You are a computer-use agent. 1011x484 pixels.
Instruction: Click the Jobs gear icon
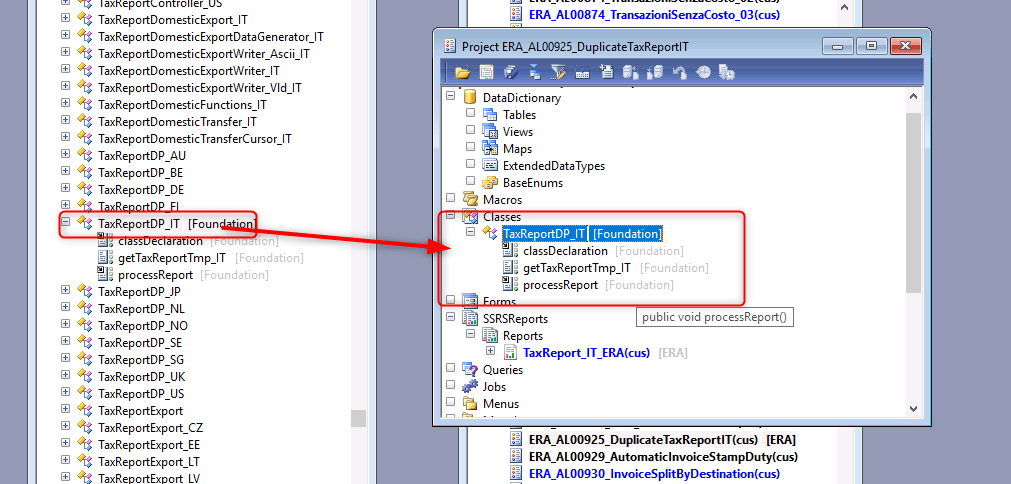(x=470, y=387)
